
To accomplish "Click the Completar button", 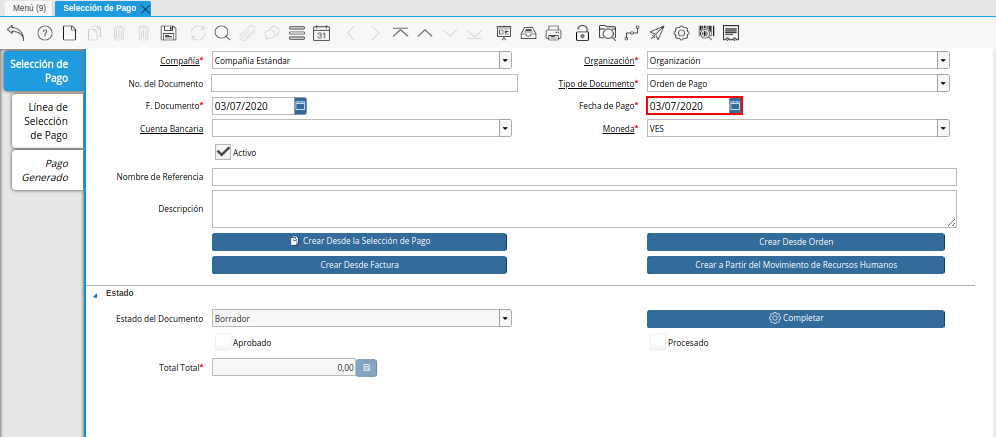I will click(796, 318).
